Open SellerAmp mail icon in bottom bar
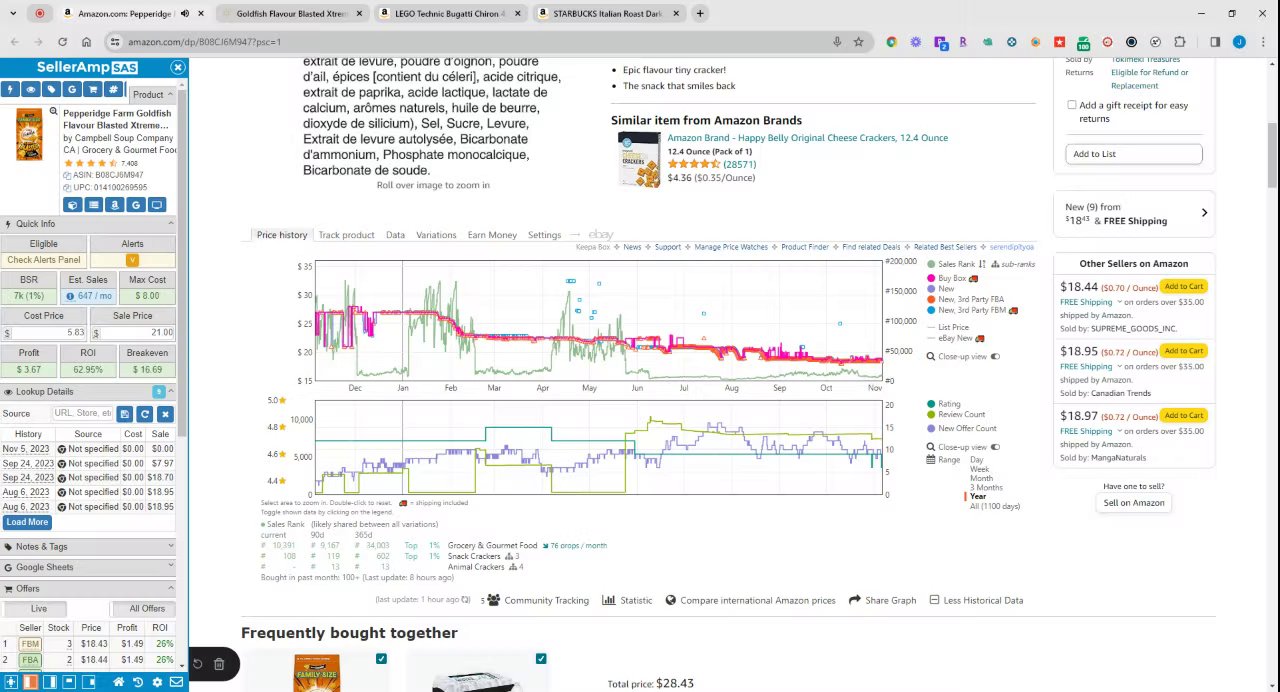Viewport: 1280px width, 692px height. point(176,682)
